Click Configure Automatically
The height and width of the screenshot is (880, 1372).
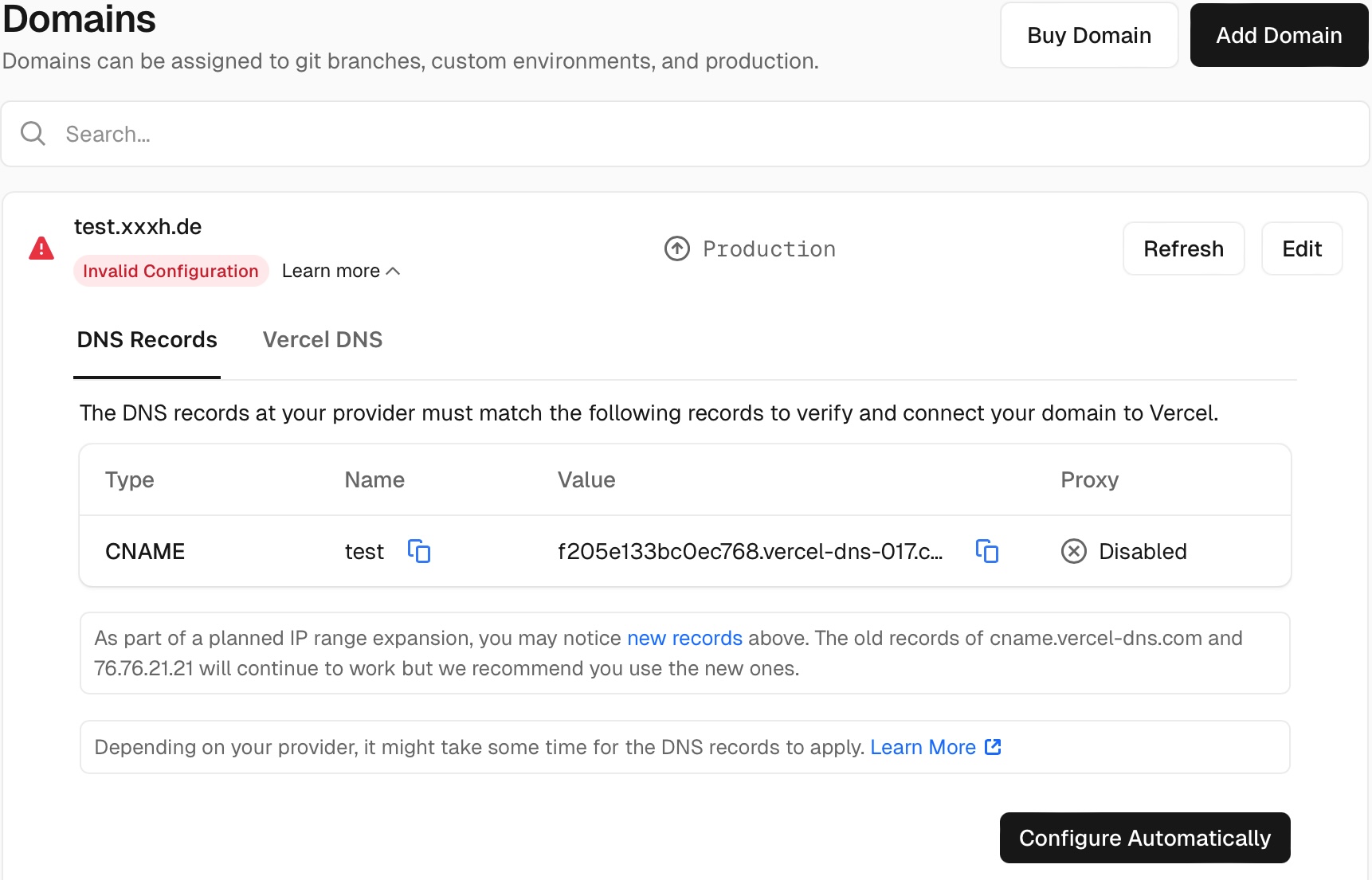coord(1144,838)
